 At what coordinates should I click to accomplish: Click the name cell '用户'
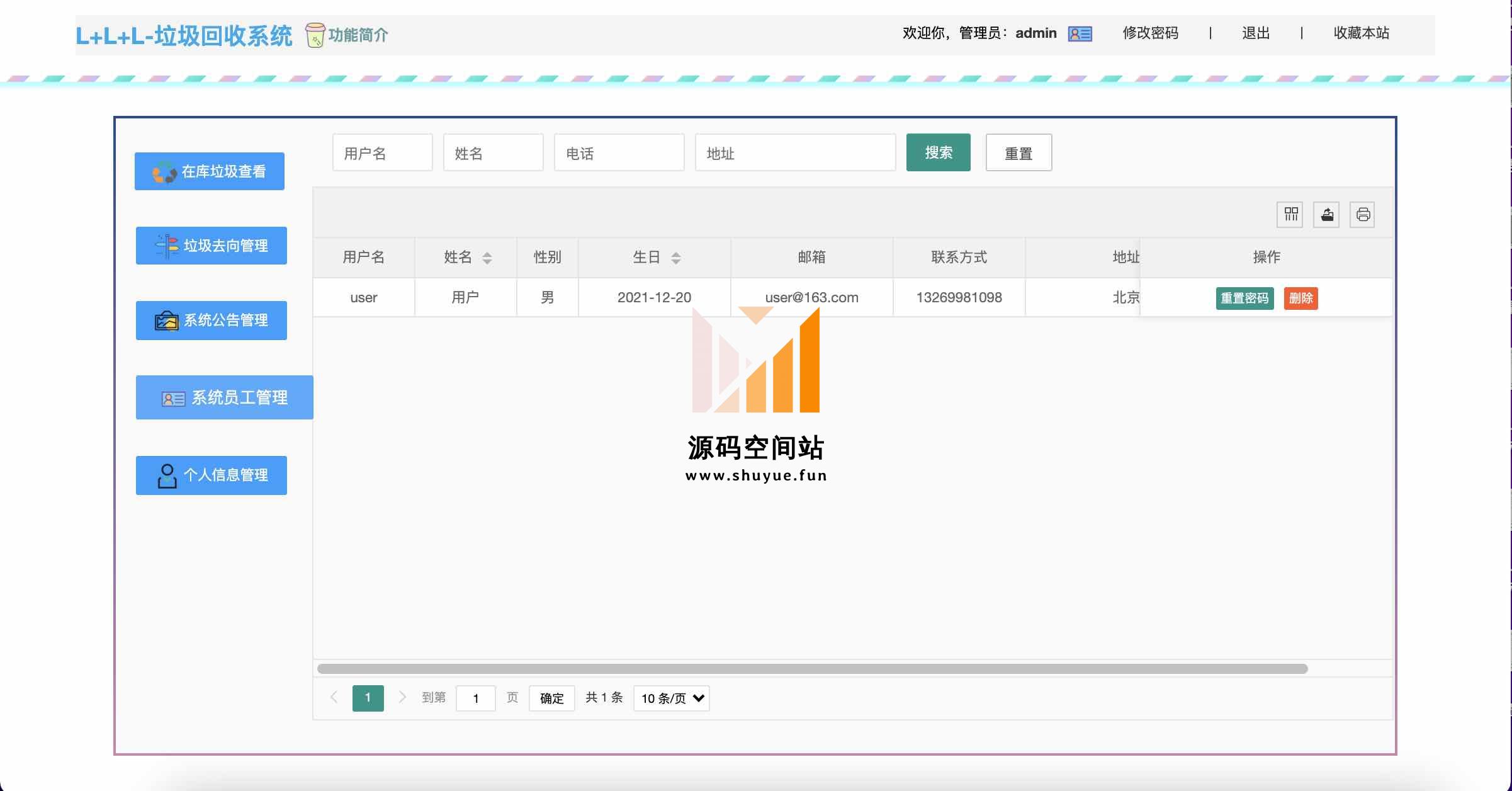coord(466,298)
